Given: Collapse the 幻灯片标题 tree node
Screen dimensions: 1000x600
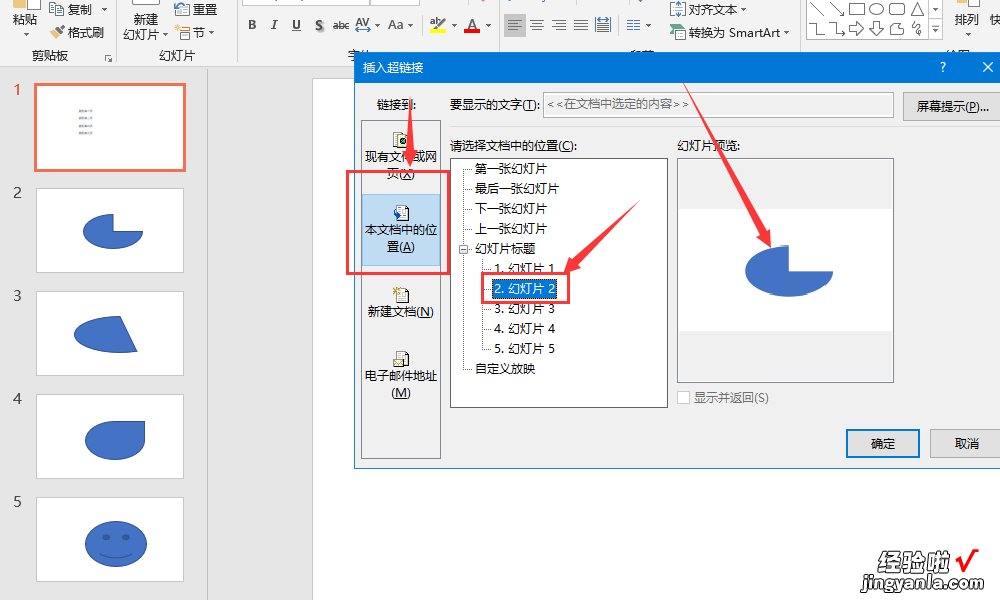Looking at the screenshot, I should 464,249.
